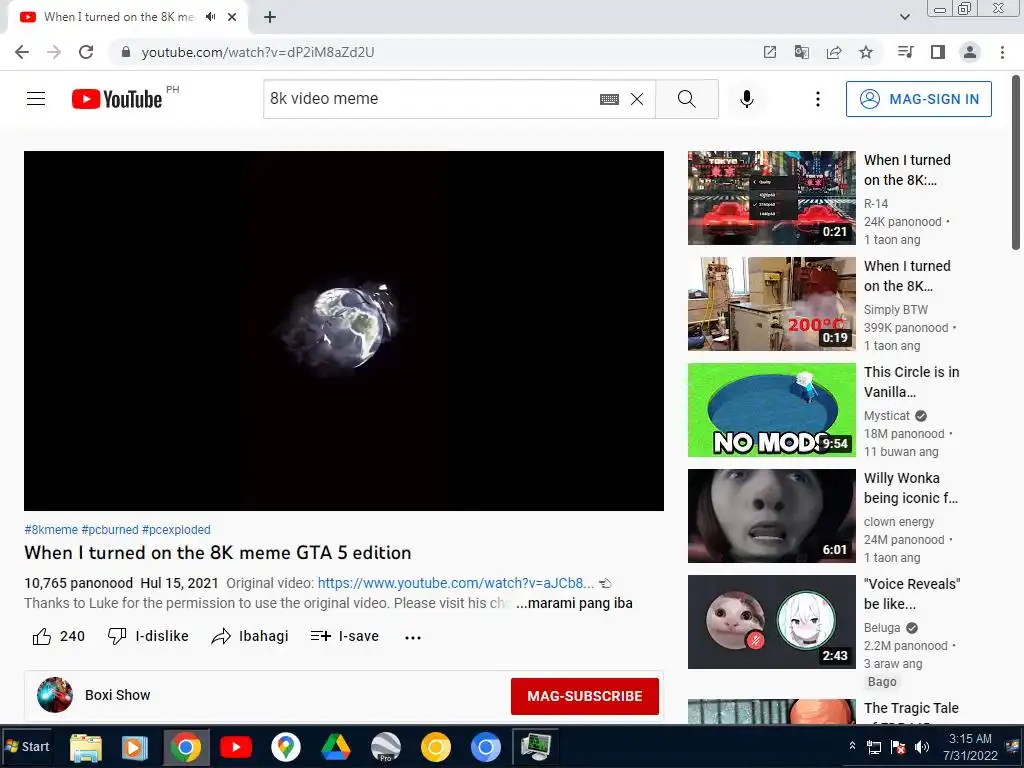Click the Beluga channel name
This screenshot has width=1024, height=768.
(882, 628)
